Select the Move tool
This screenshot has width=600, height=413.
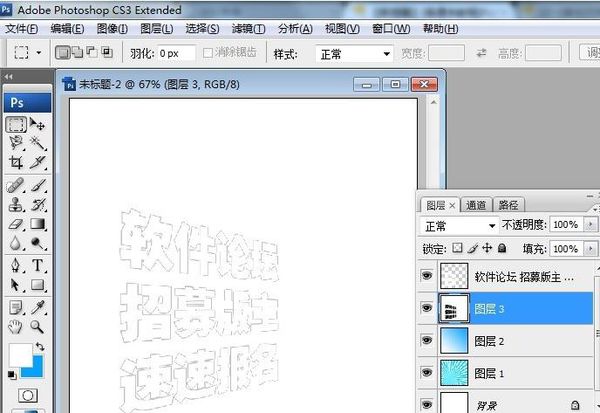point(38,124)
